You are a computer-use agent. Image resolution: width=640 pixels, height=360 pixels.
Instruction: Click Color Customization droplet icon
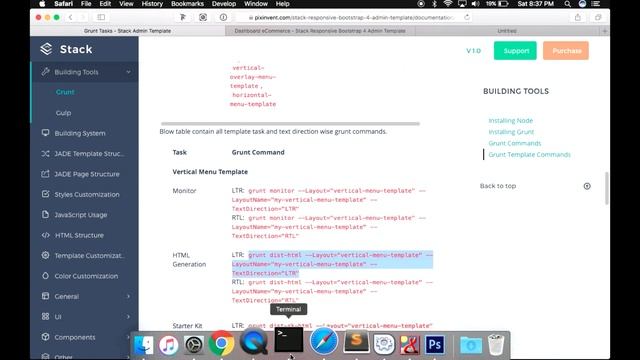pos(45,276)
